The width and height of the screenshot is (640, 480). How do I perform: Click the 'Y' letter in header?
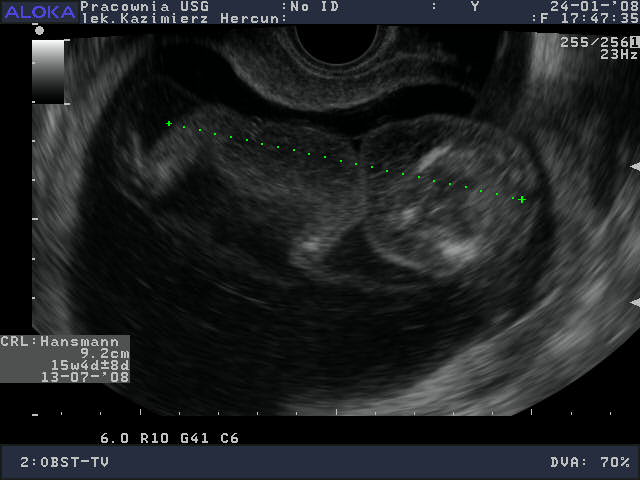pyautogui.click(x=475, y=7)
